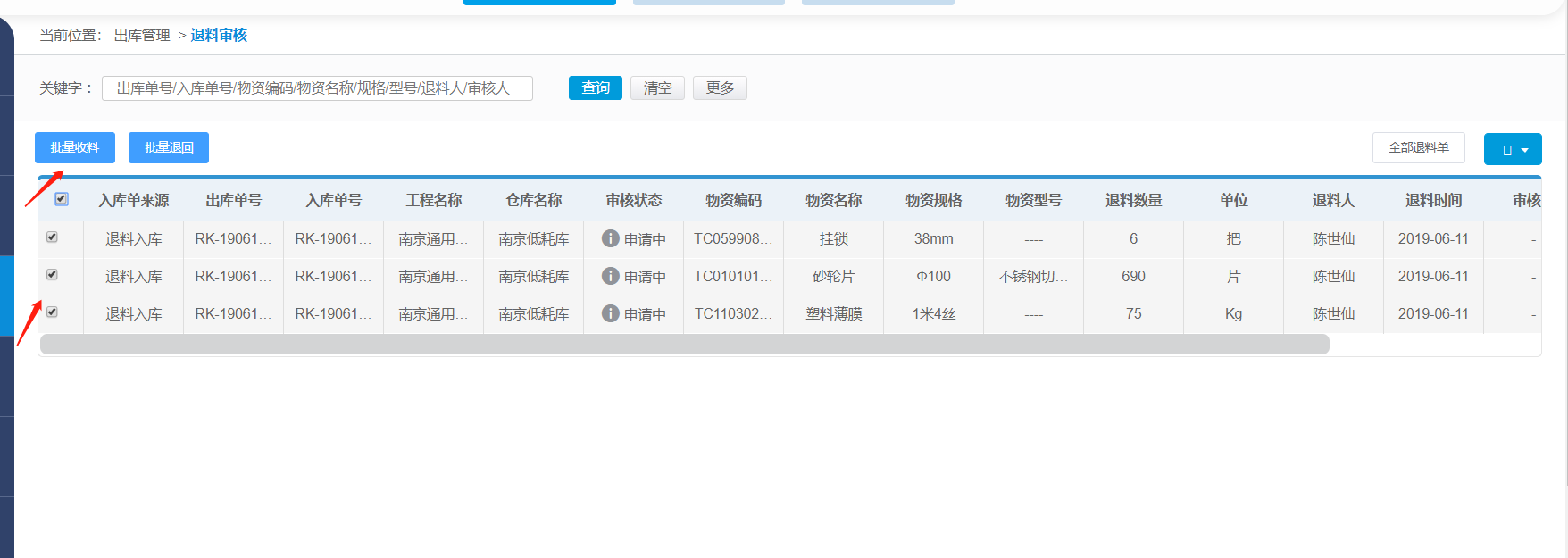Open the 全部退料单 list
Viewport: 1568px width, 558px height.
pyautogui.click(x=1418, y=148)
